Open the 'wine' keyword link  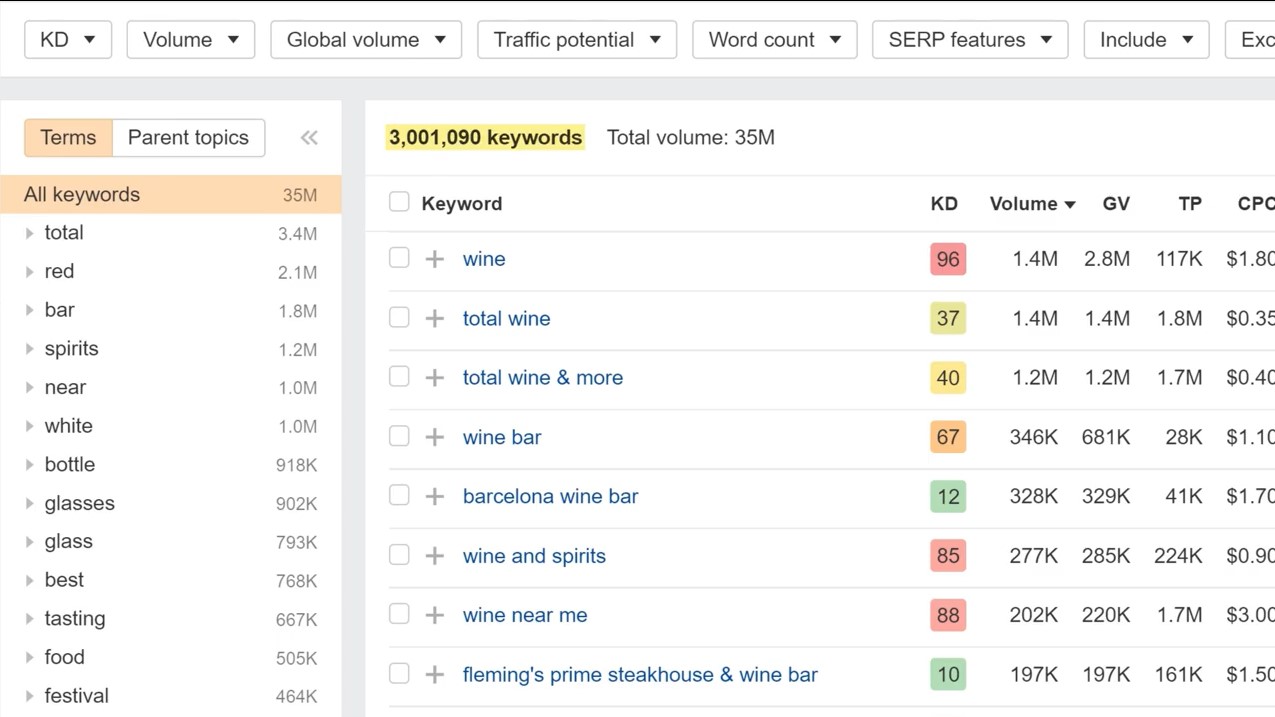tap(484, 259)
